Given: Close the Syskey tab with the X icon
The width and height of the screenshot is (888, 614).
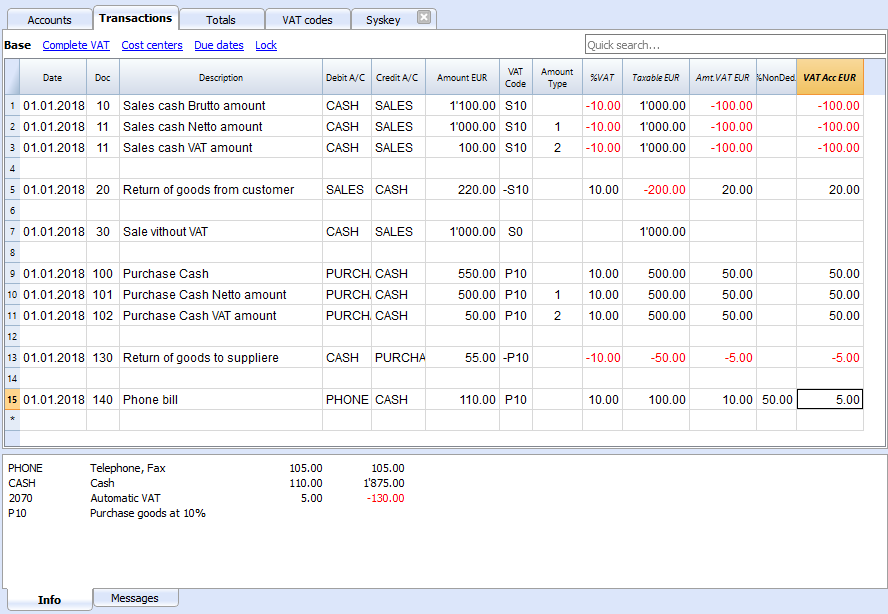Looking at the screenshot, I should pos(424,17).
